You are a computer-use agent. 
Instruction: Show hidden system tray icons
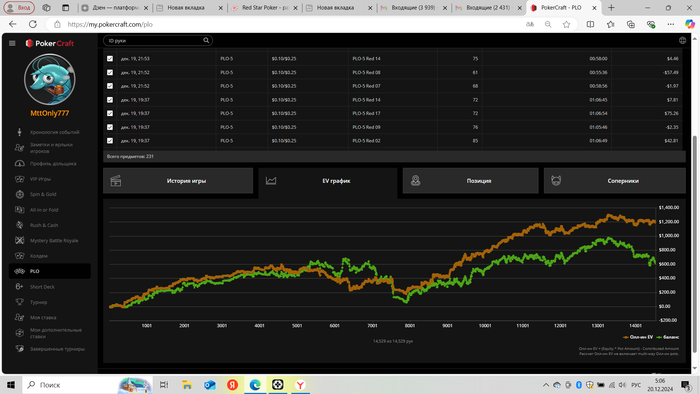pos(546,385)
